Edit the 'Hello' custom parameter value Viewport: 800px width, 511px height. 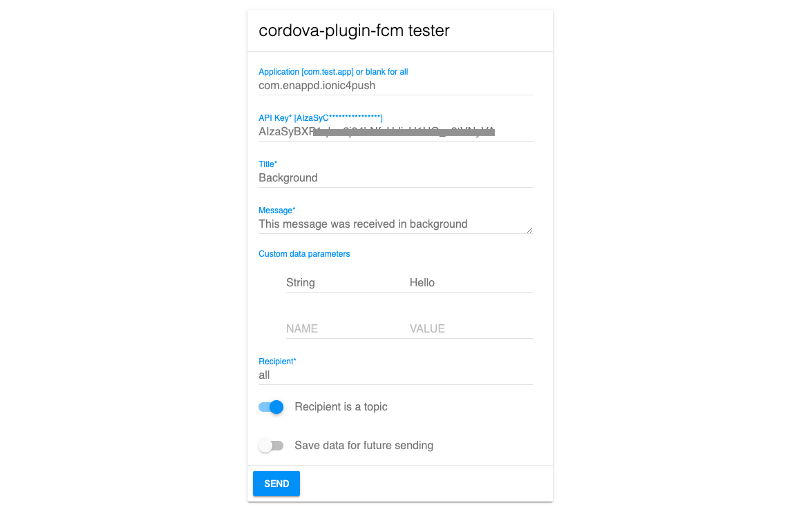(470, 283)
